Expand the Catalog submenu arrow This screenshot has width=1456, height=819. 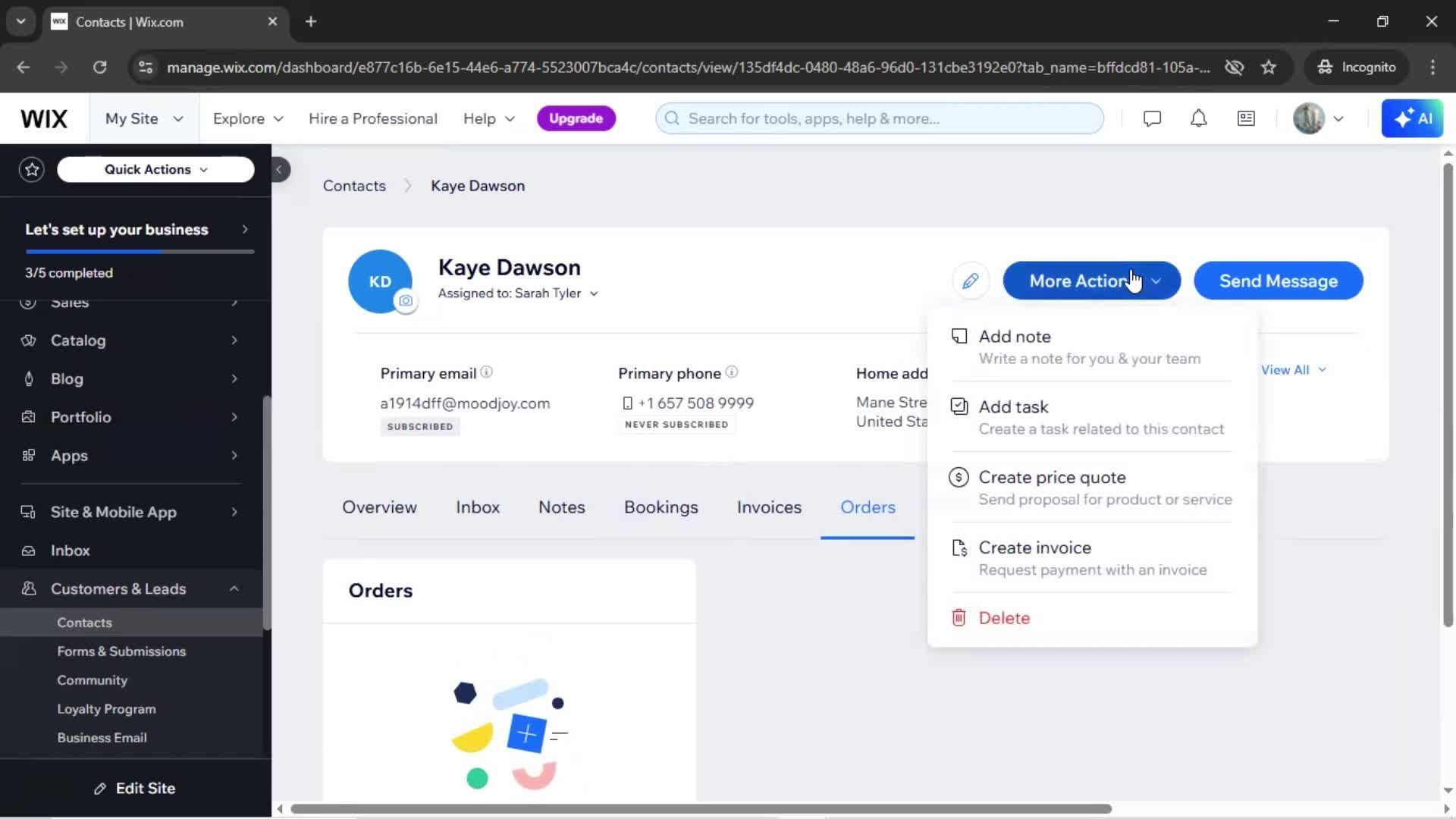pos(234,340)
